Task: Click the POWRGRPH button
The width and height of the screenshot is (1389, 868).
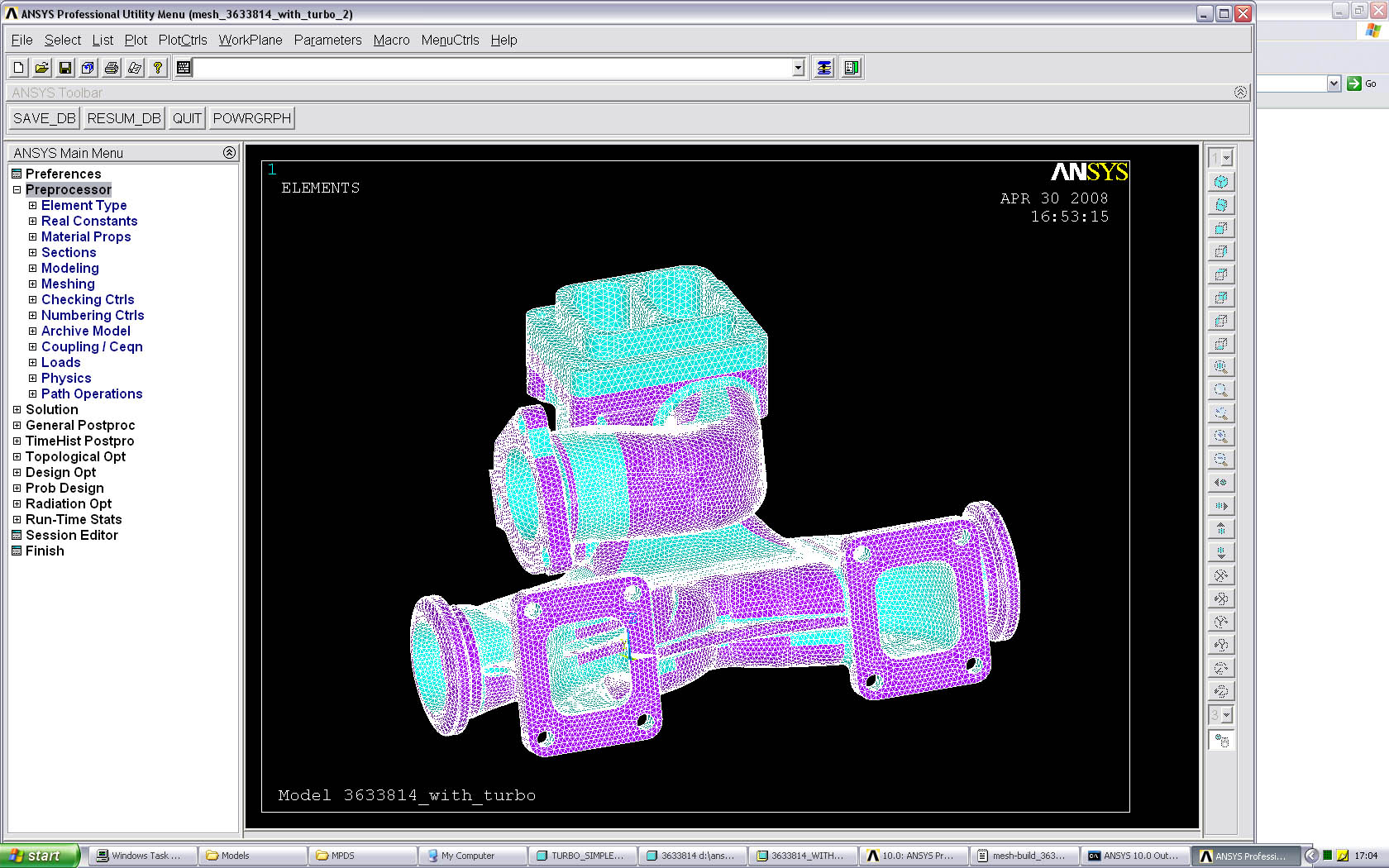Action: [x=252, y=118]
